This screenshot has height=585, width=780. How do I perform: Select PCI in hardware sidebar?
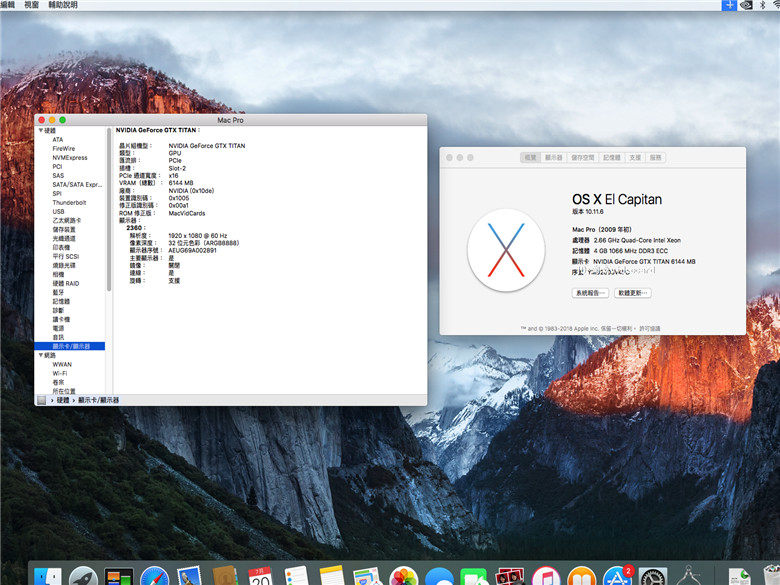tap(57, 167)
